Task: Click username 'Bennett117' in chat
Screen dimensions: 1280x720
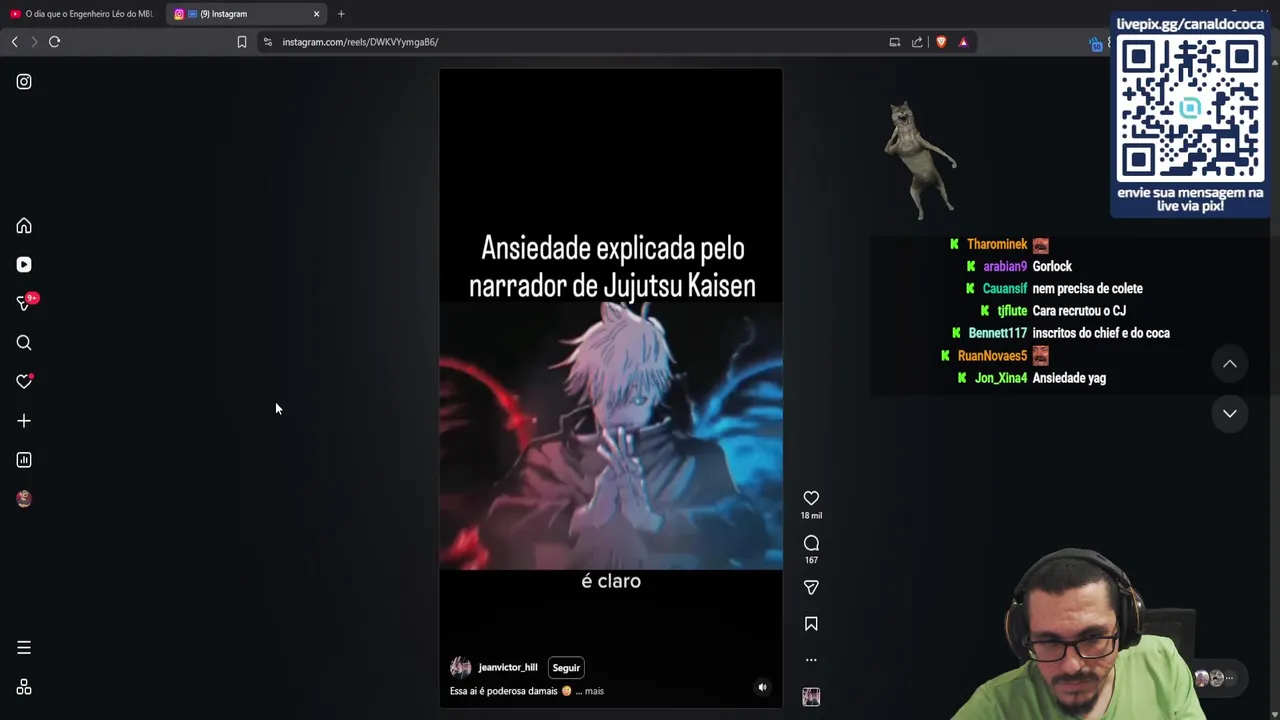Action: (x=998, y=333)
